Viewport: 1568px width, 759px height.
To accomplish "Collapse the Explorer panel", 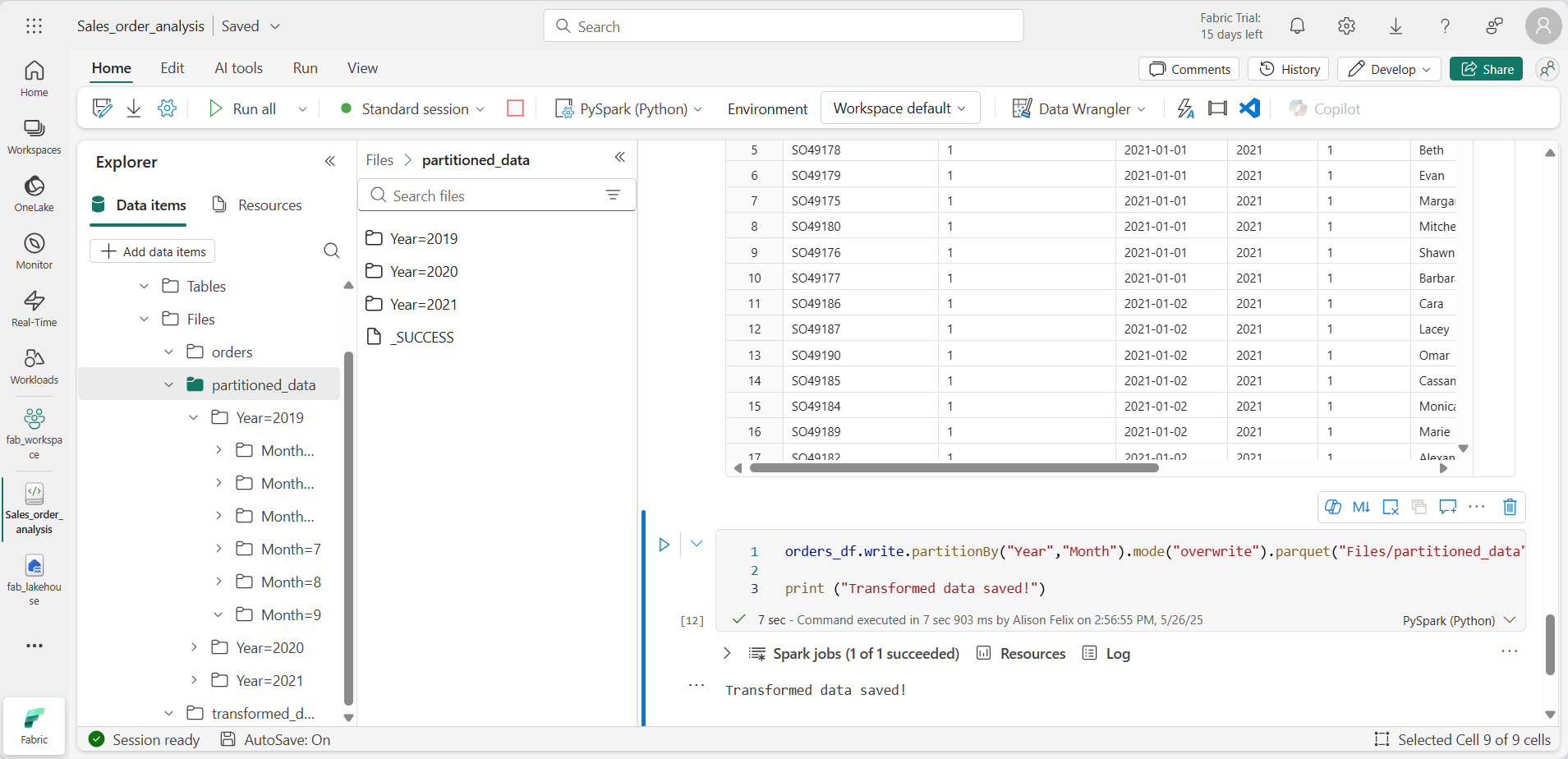I will pos(330,162).
